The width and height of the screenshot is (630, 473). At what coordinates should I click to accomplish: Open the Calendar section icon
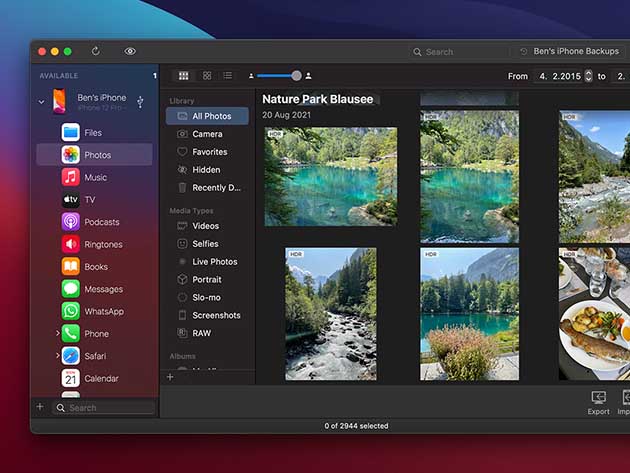tap(70, 379)
